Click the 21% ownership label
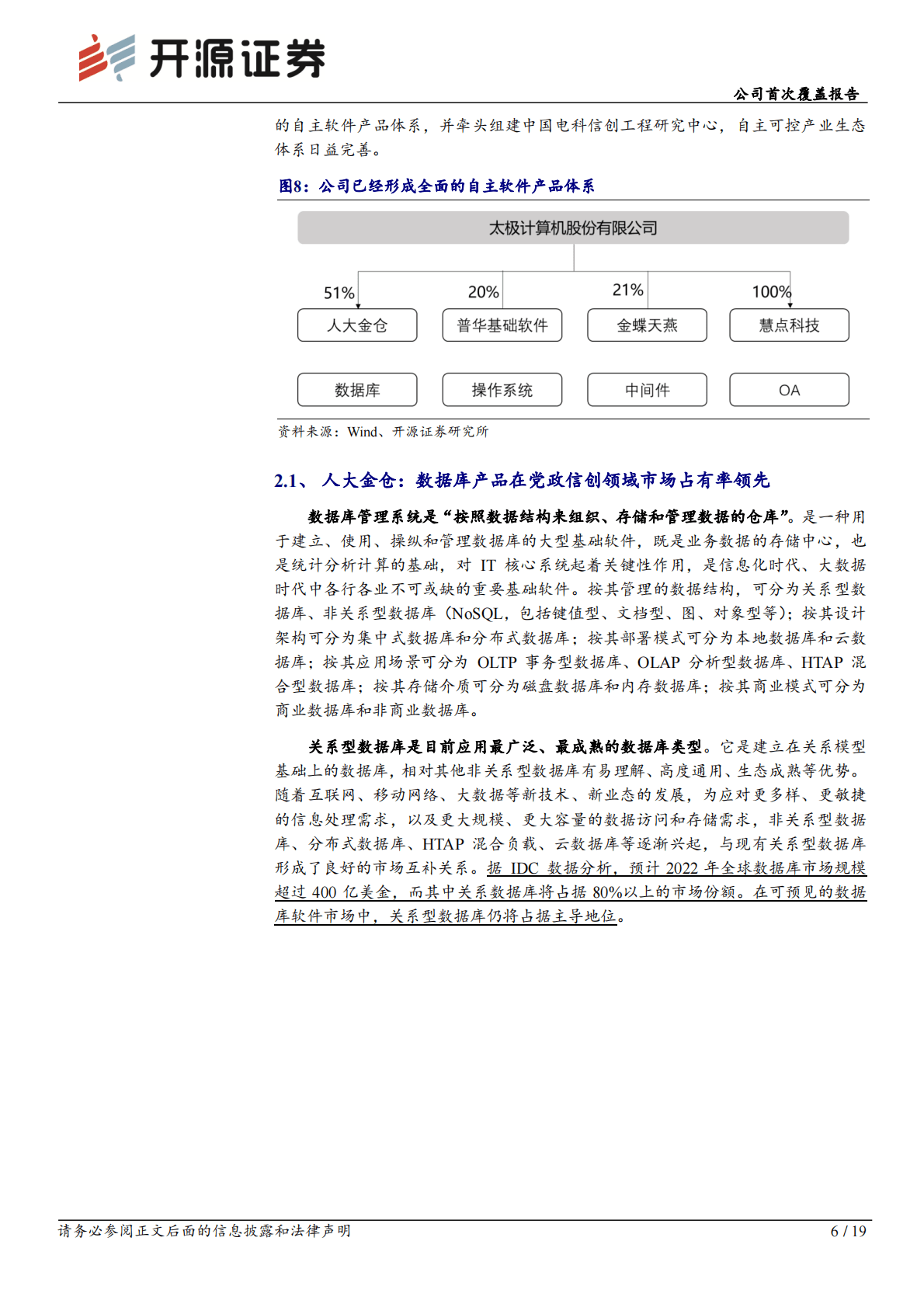This screenshot has height=1307, width=924. (x=627, y=290)
